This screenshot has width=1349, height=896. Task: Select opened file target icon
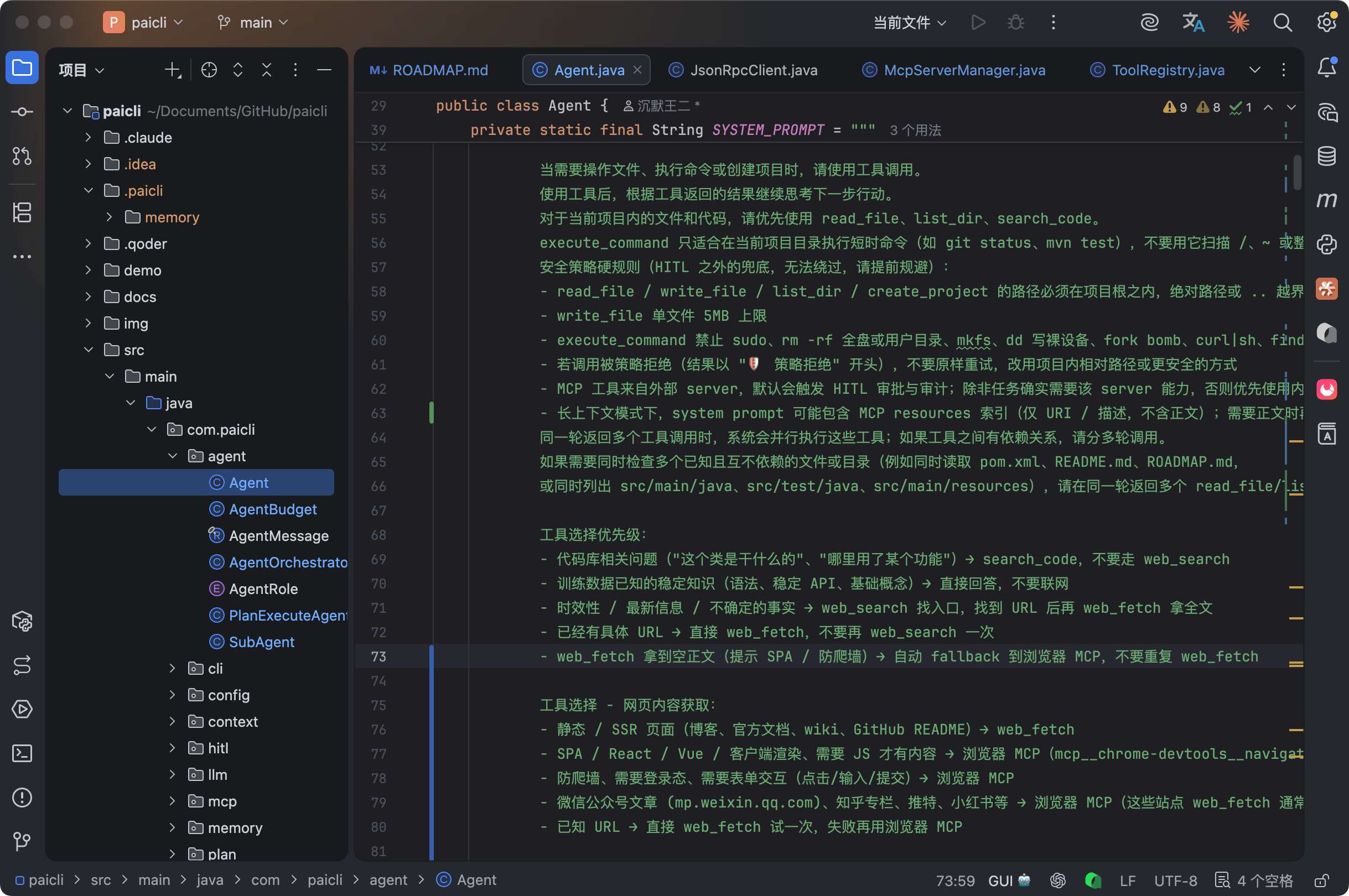coord(209,70)
